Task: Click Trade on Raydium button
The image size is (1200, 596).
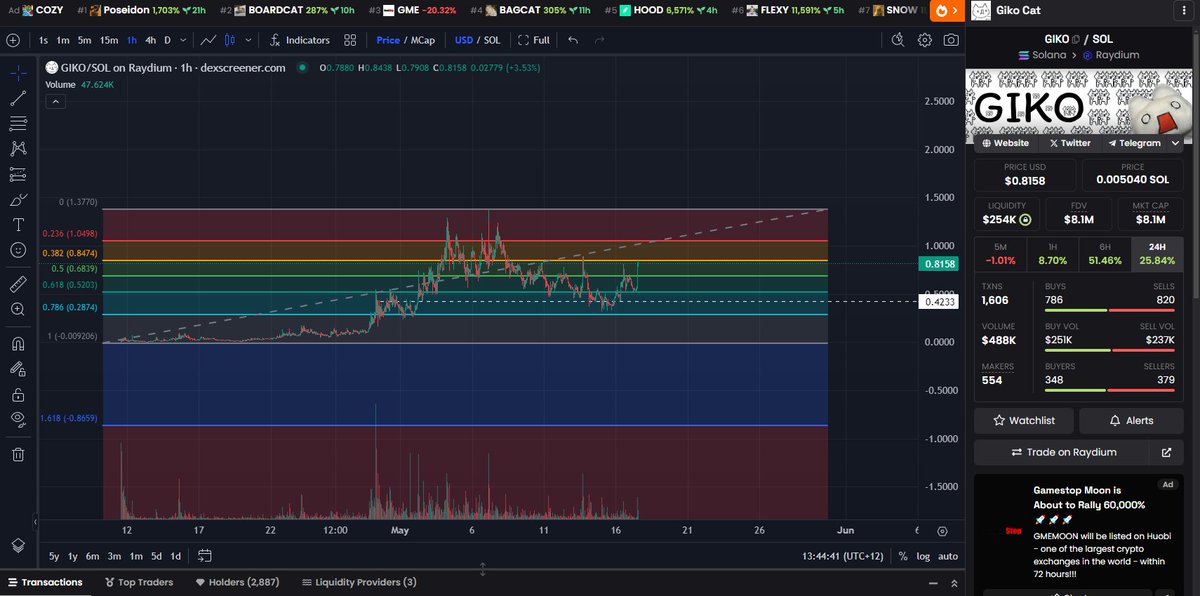Action: point(1062,452)
